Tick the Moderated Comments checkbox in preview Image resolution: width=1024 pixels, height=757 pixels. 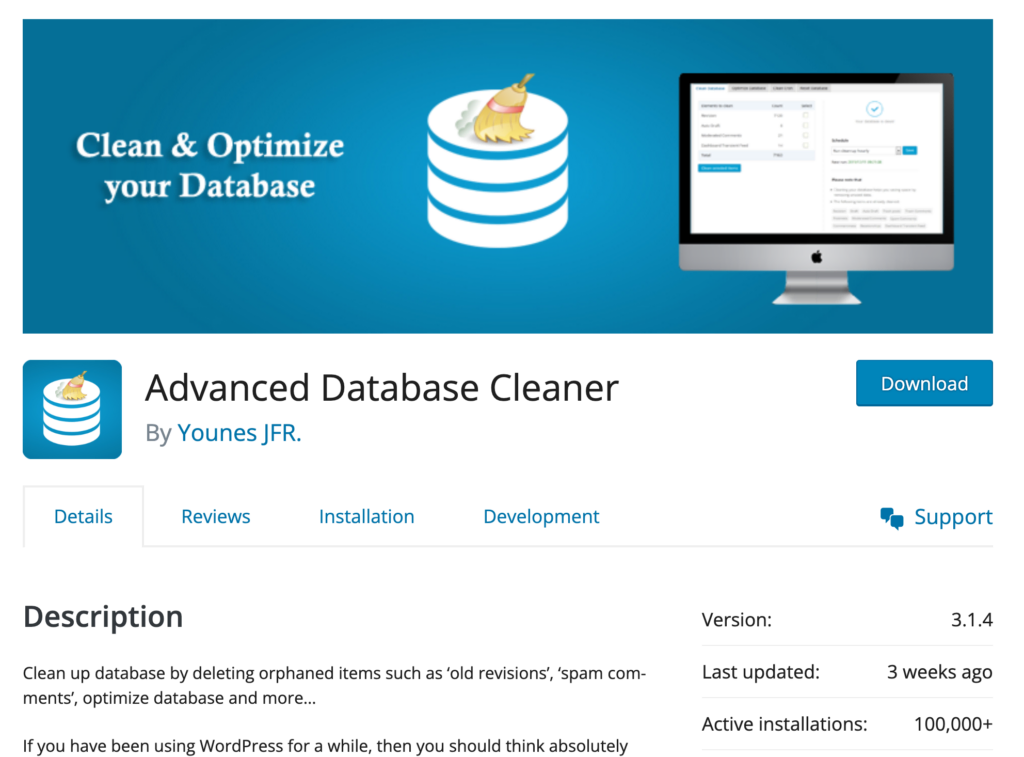(x=805, y=135)
